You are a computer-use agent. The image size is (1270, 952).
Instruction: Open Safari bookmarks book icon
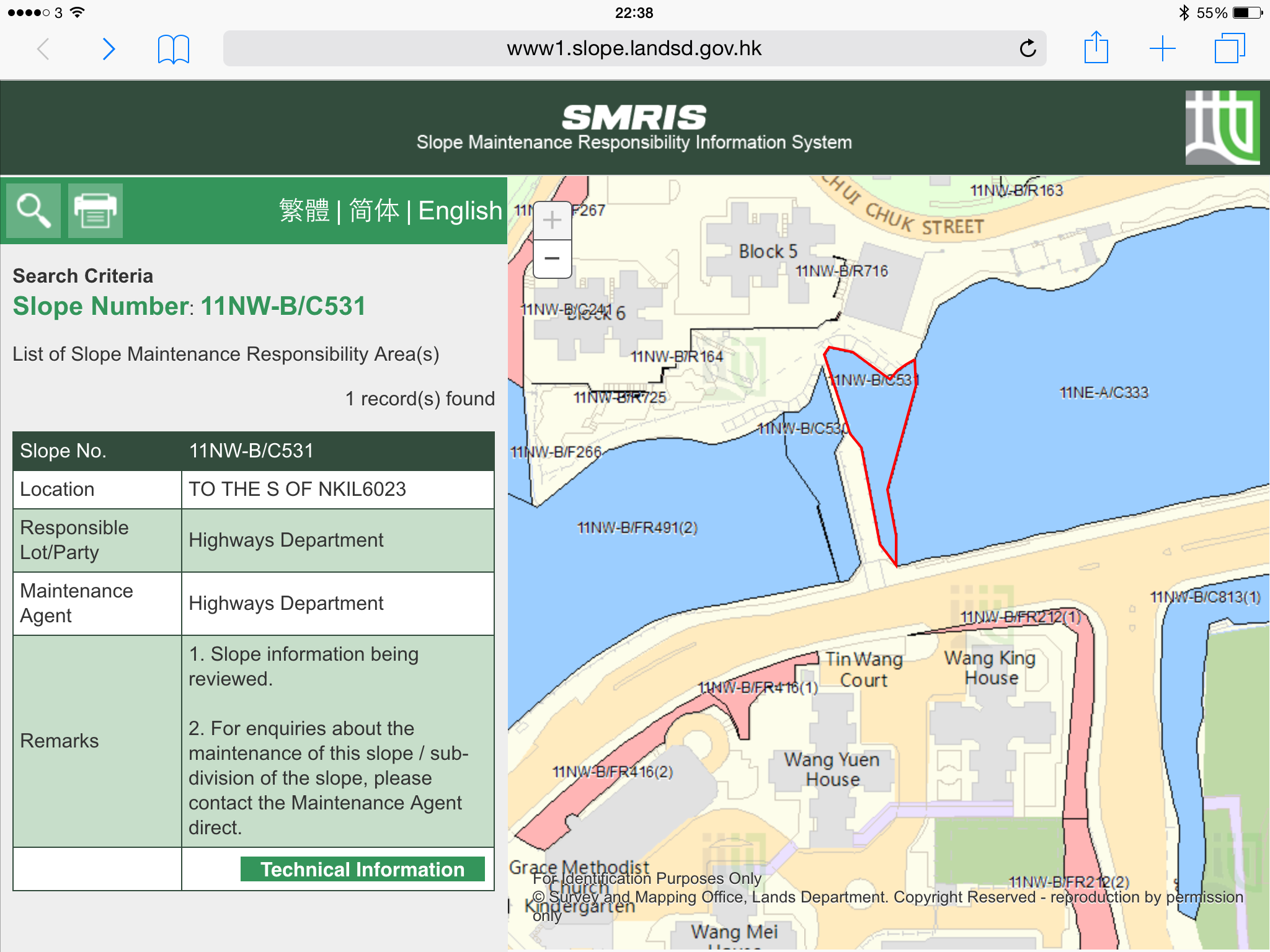pyautogui.click(x=173, y=48)
